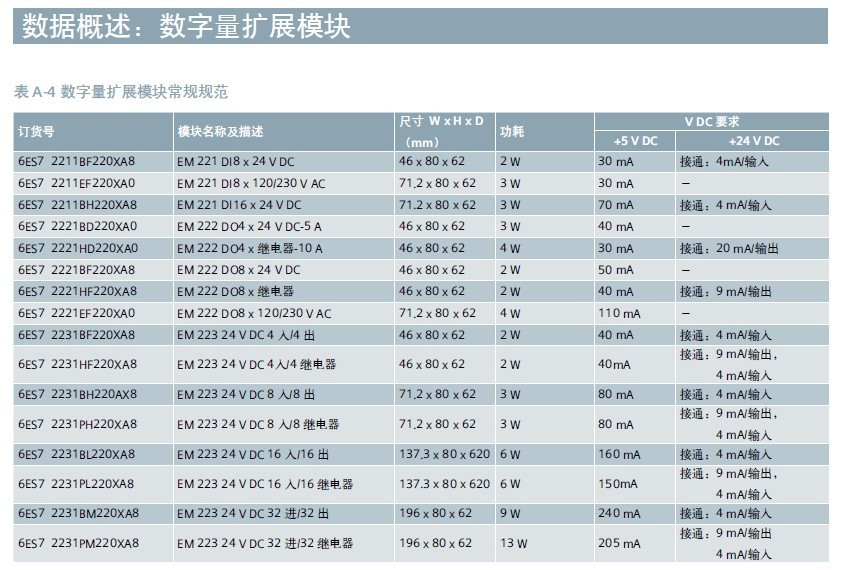Select order number 6ES7 2231BF220XA8
The height and width of the screenshot is (570, 842).
(76, 335)
